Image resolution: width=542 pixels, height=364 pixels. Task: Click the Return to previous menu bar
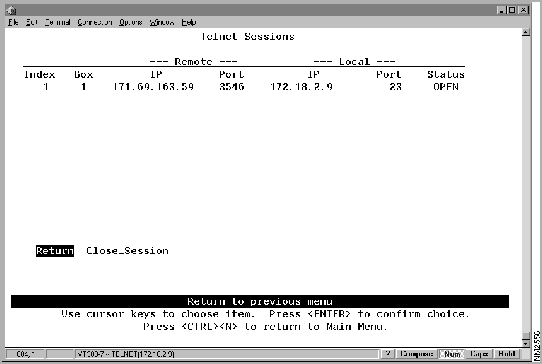[260, 301]
